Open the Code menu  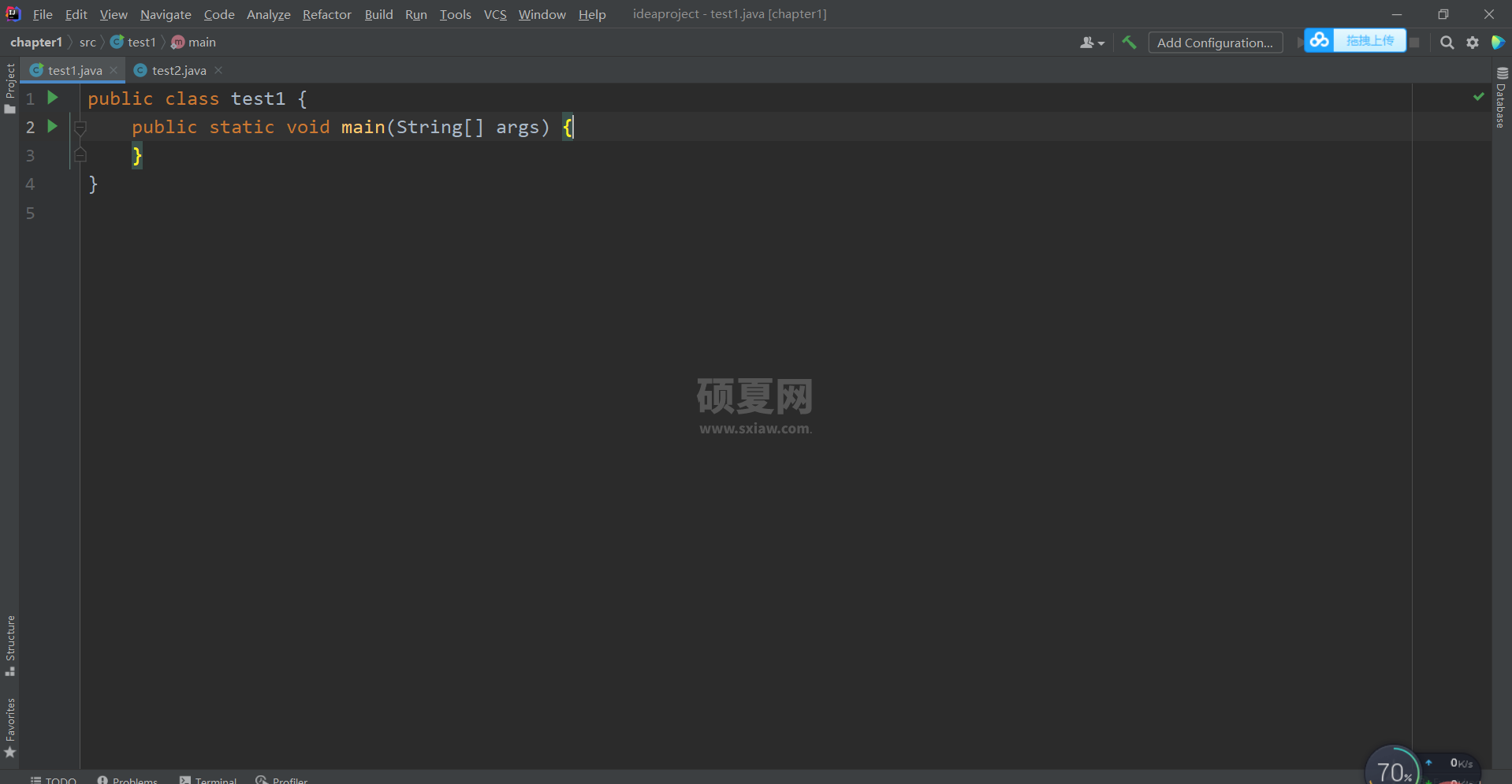pos(219,14)
